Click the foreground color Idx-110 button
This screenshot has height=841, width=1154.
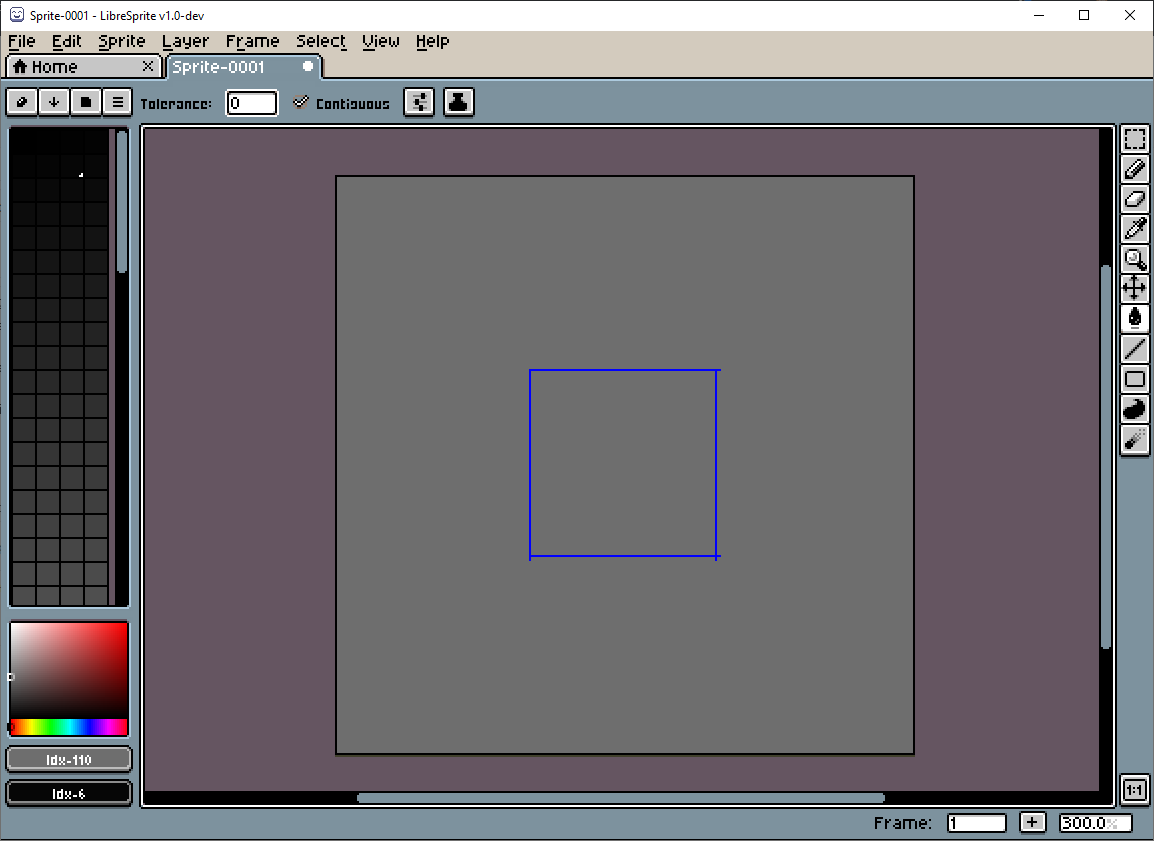[x=68, y=759]
